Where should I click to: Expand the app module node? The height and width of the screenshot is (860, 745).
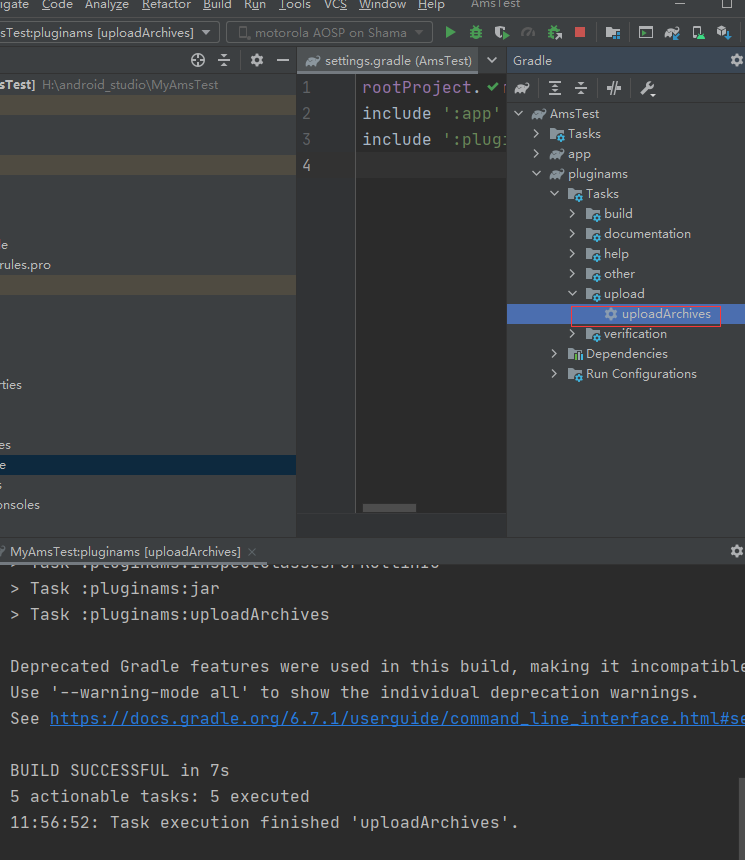coord(537,154)
